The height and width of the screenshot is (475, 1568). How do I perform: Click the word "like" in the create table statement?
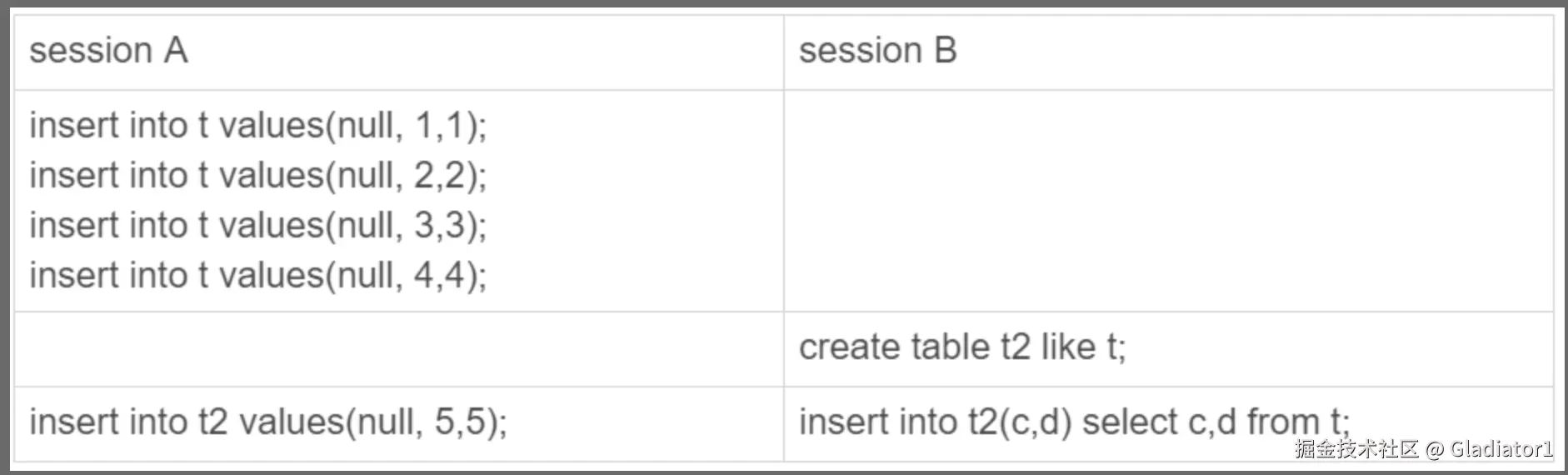(x=1067, y=347)
